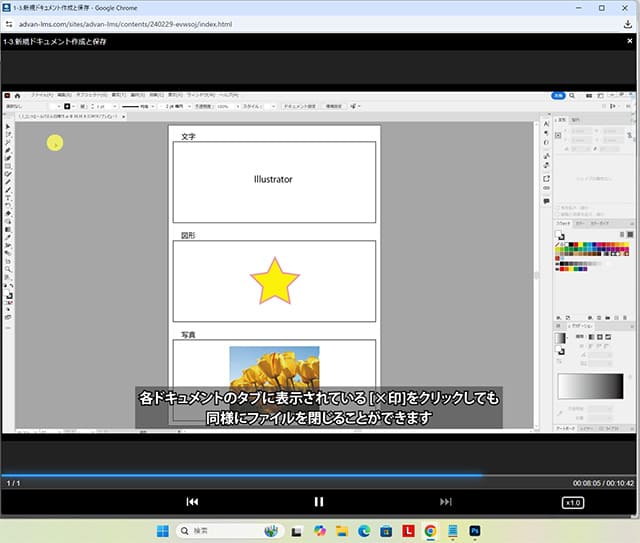The width and height of the screenshot is (640, 543).
Task: Open the Copilot icon on the taskbar
Action: 320,530
